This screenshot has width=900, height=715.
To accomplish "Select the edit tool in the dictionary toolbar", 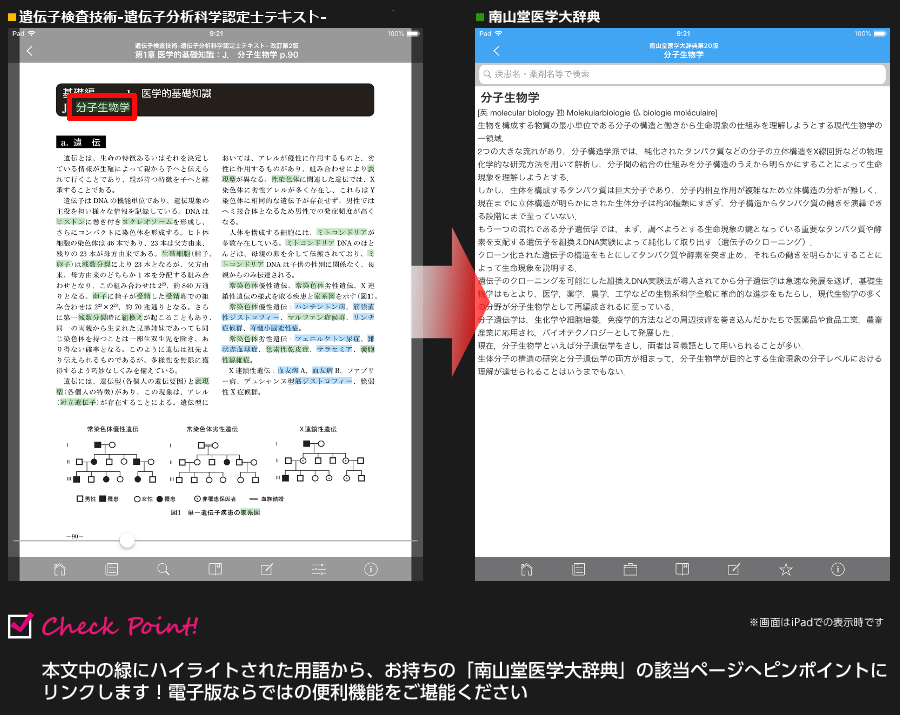I will point(736,568).
